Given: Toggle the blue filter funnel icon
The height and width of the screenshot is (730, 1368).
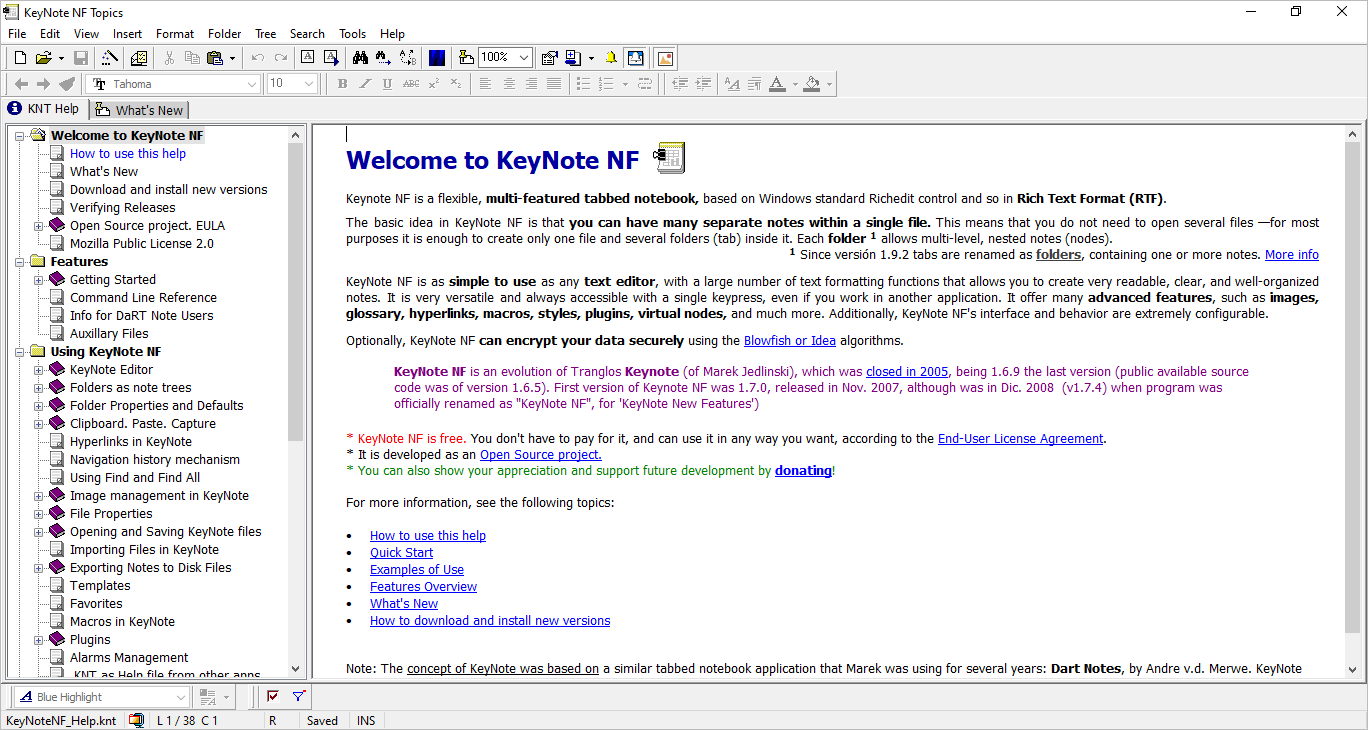Looking at the screenshot, I should point(298,697).
